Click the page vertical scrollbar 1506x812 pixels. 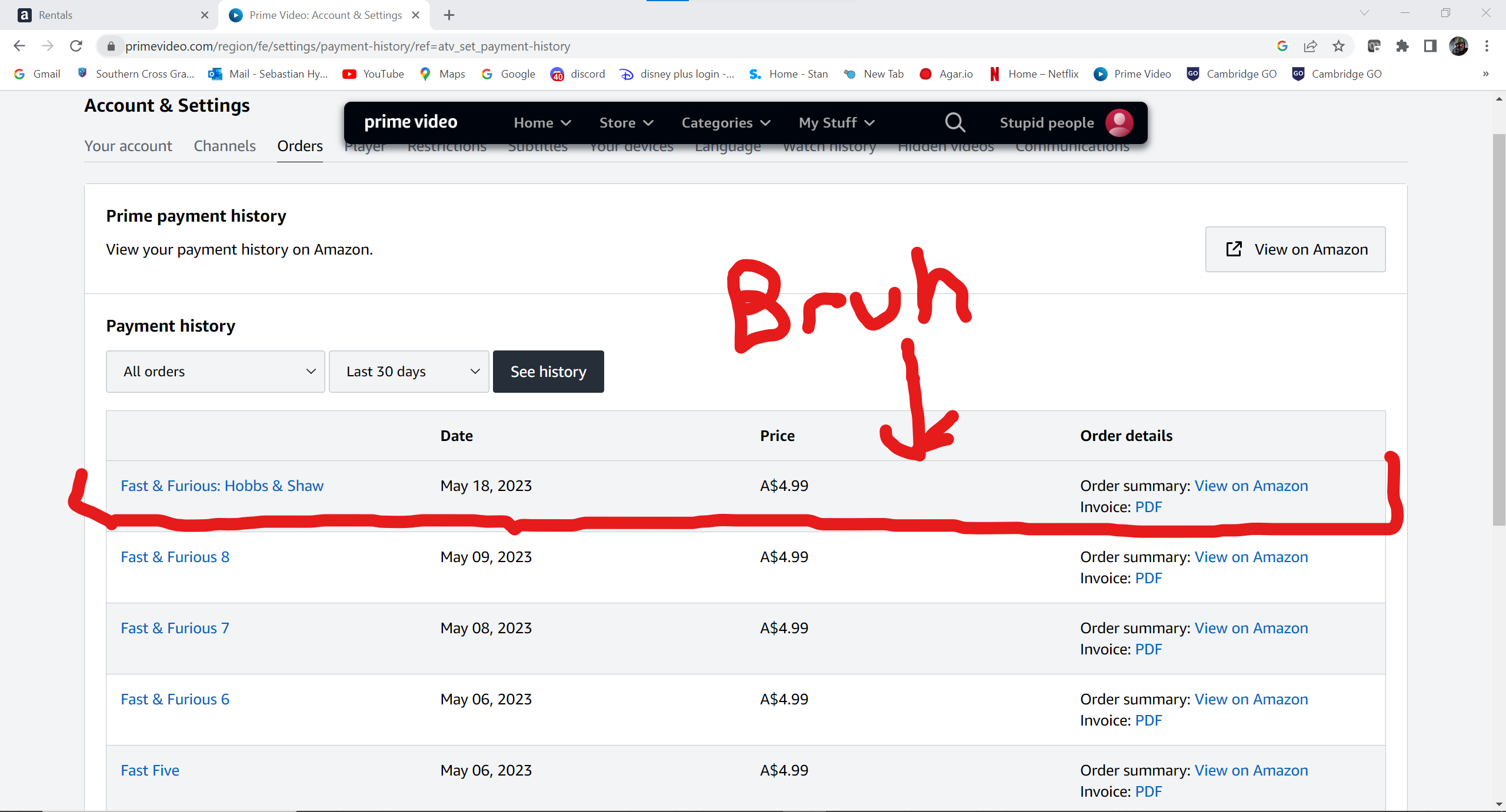click(1498, 329)
